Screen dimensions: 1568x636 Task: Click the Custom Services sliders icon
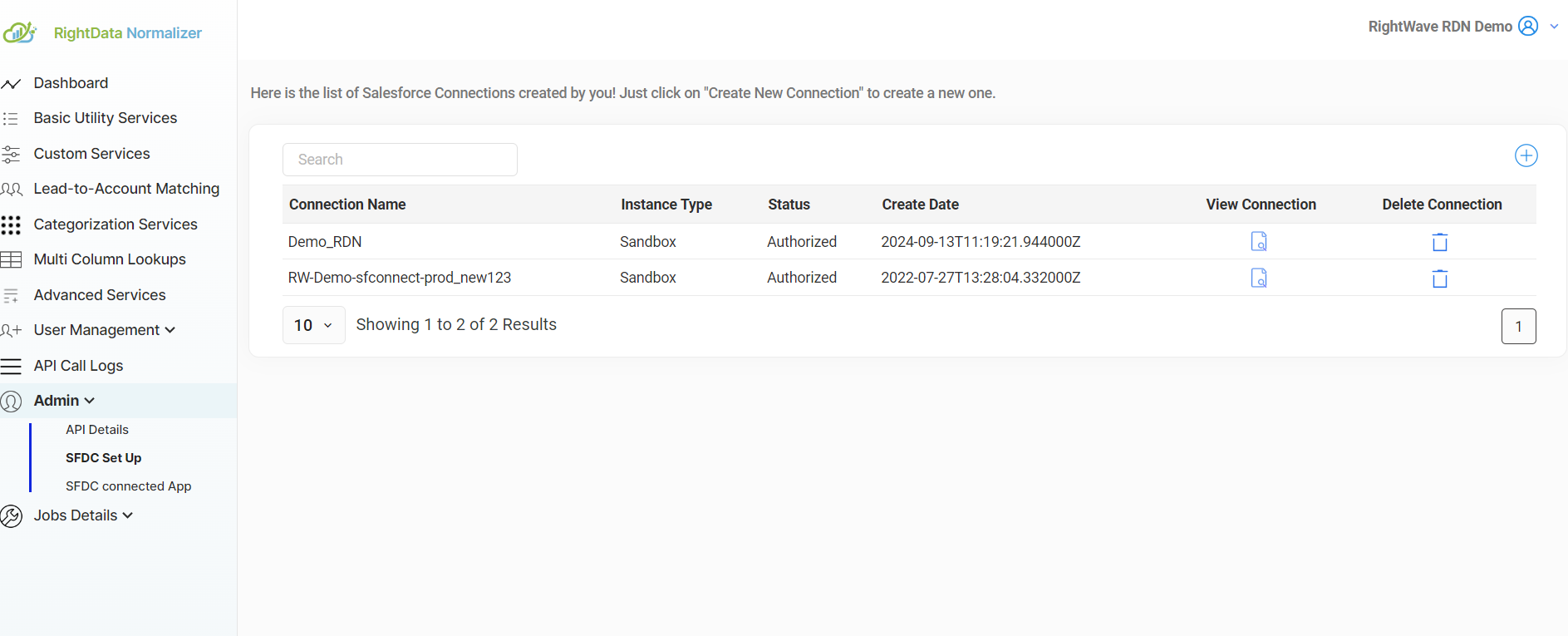tap(11, 154)
